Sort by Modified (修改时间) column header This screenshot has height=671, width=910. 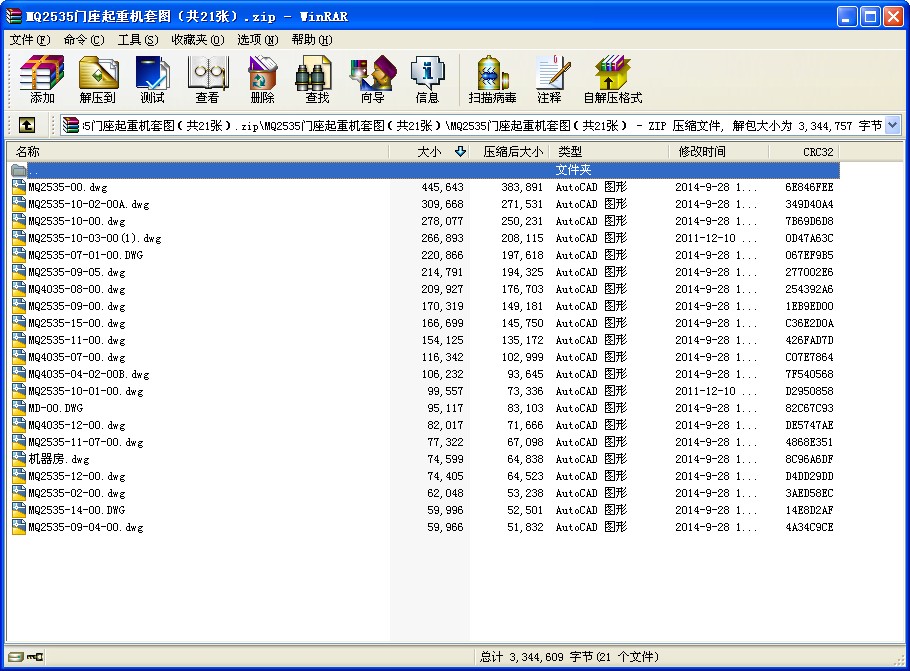click(x=718, y=151)
